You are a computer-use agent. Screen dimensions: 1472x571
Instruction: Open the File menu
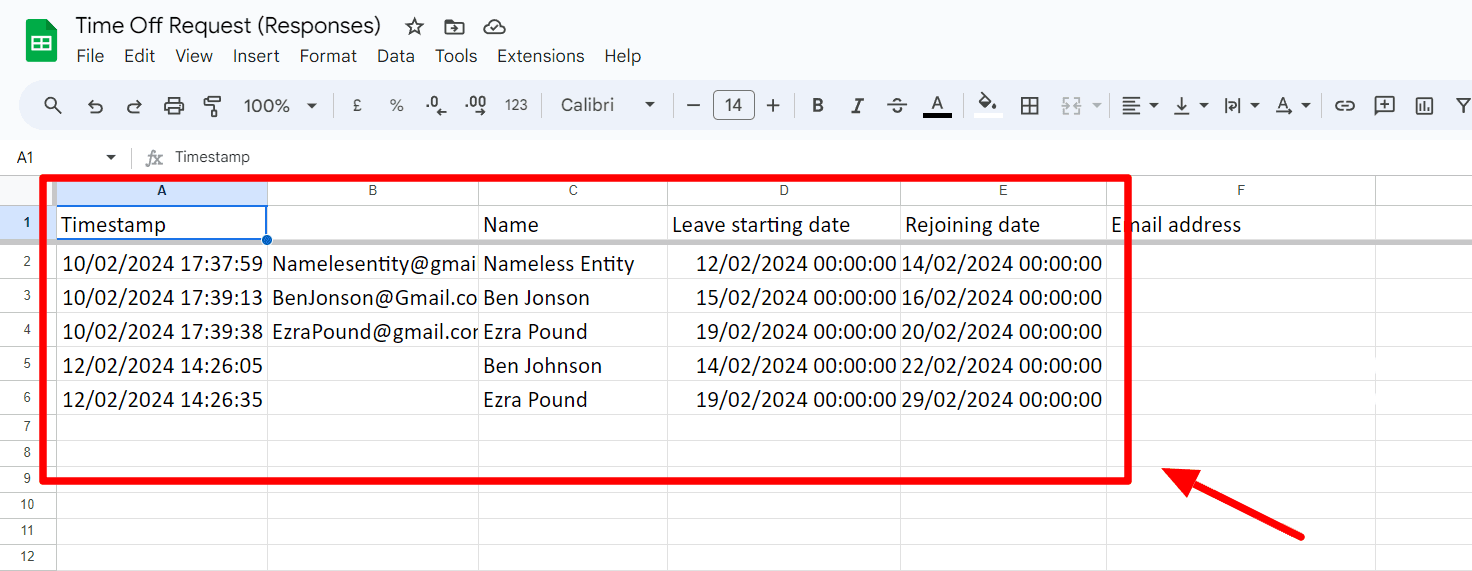(90, 56)
